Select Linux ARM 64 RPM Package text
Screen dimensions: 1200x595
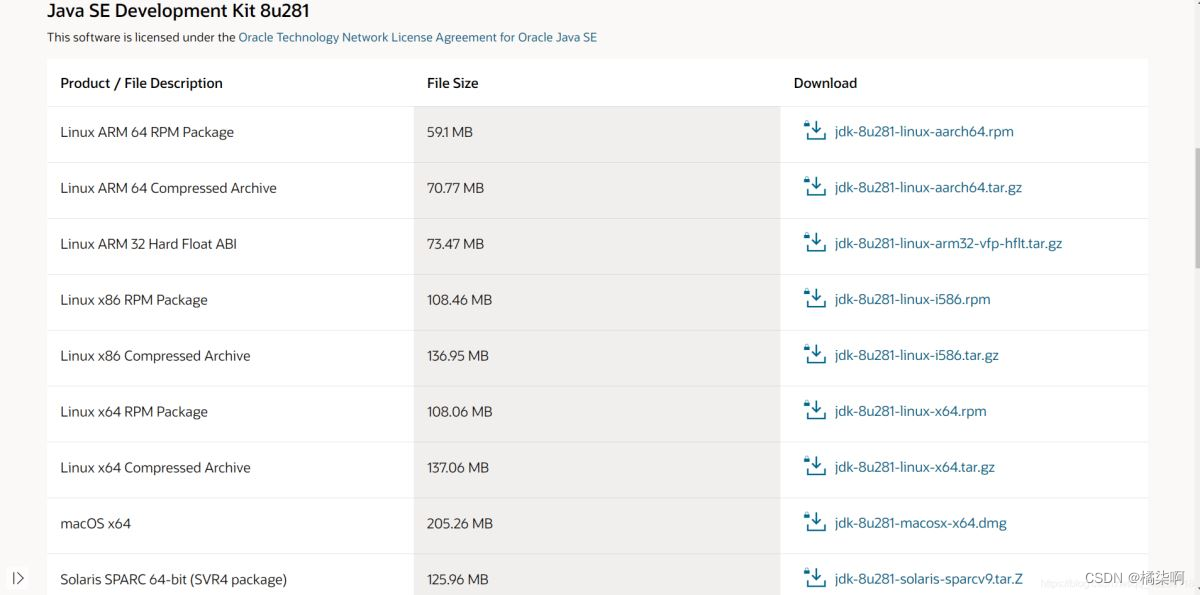[x=147, y=132]
